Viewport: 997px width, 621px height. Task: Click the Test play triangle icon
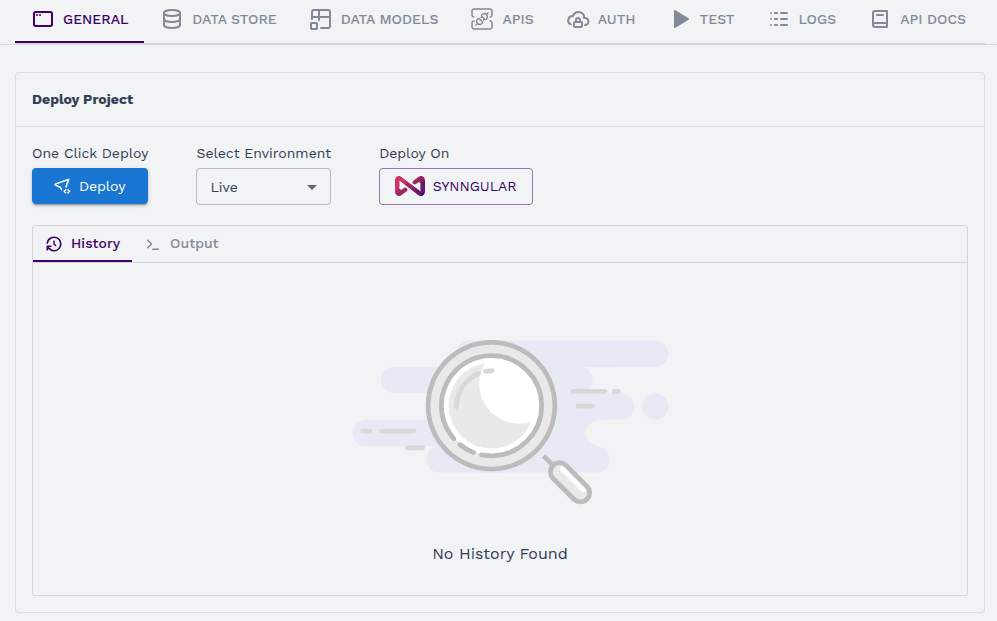tap(681, 19)
